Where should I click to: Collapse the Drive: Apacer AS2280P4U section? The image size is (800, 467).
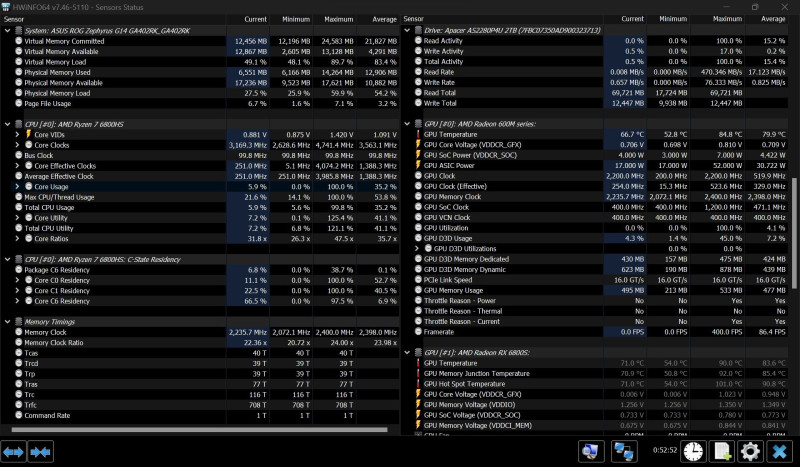[407, 30]
